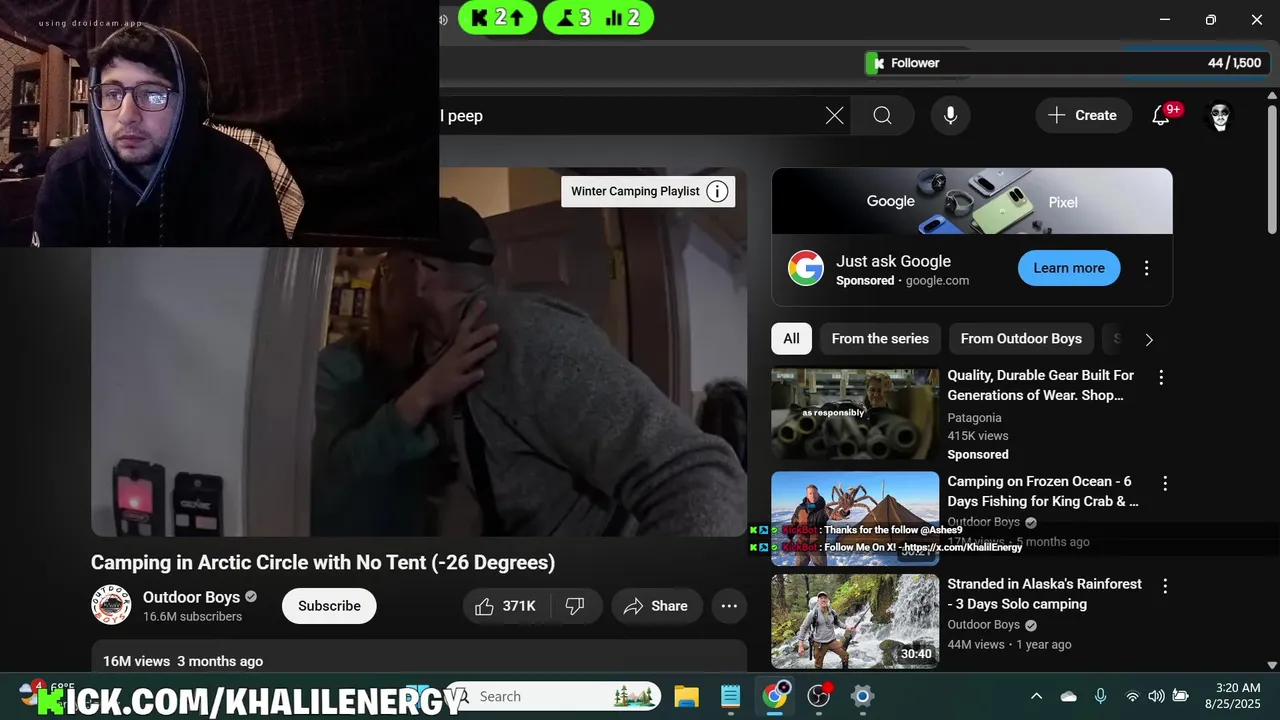
Task: Click the 16.6M subscribers text
Action: (192, 617)
